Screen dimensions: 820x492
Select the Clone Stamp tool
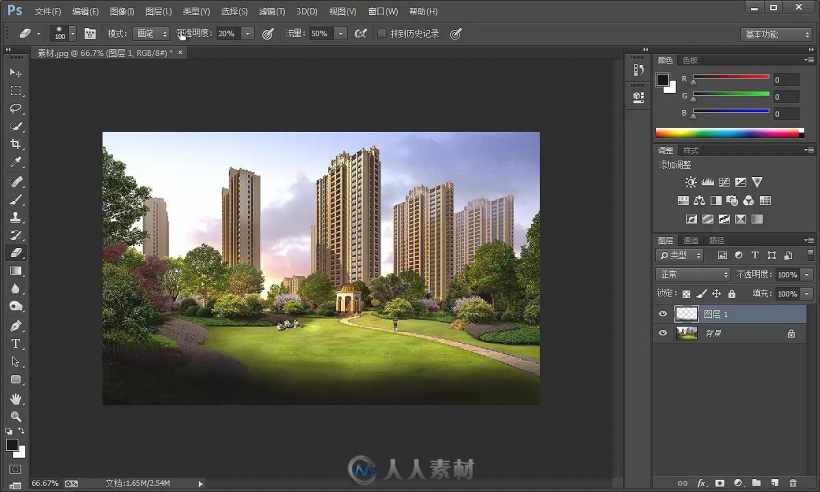15,218
